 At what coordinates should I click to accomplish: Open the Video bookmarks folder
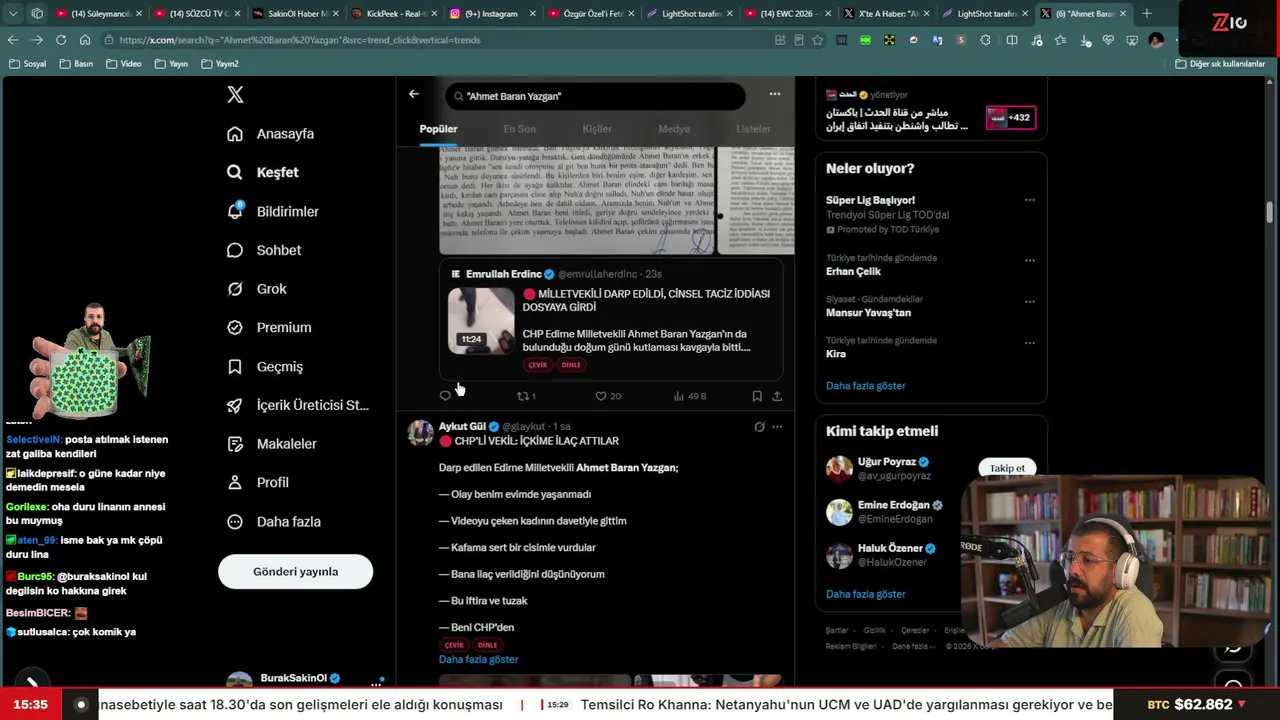(x=123, y=64)
